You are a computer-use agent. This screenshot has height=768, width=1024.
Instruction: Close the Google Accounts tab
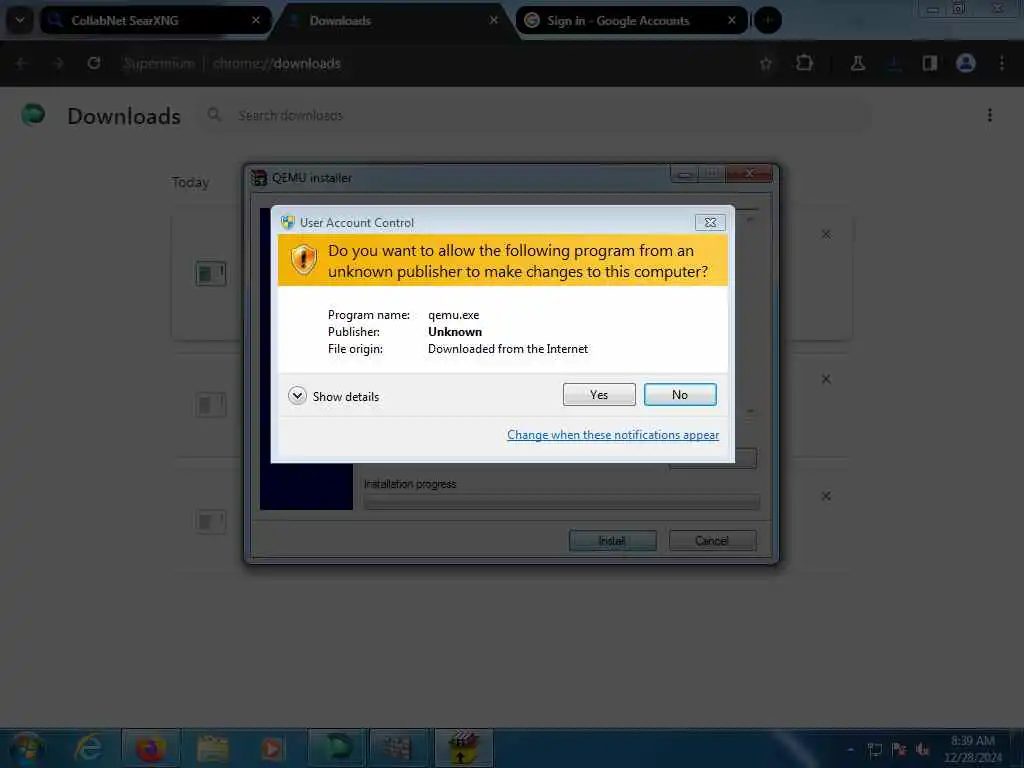(x=731, y=20)
